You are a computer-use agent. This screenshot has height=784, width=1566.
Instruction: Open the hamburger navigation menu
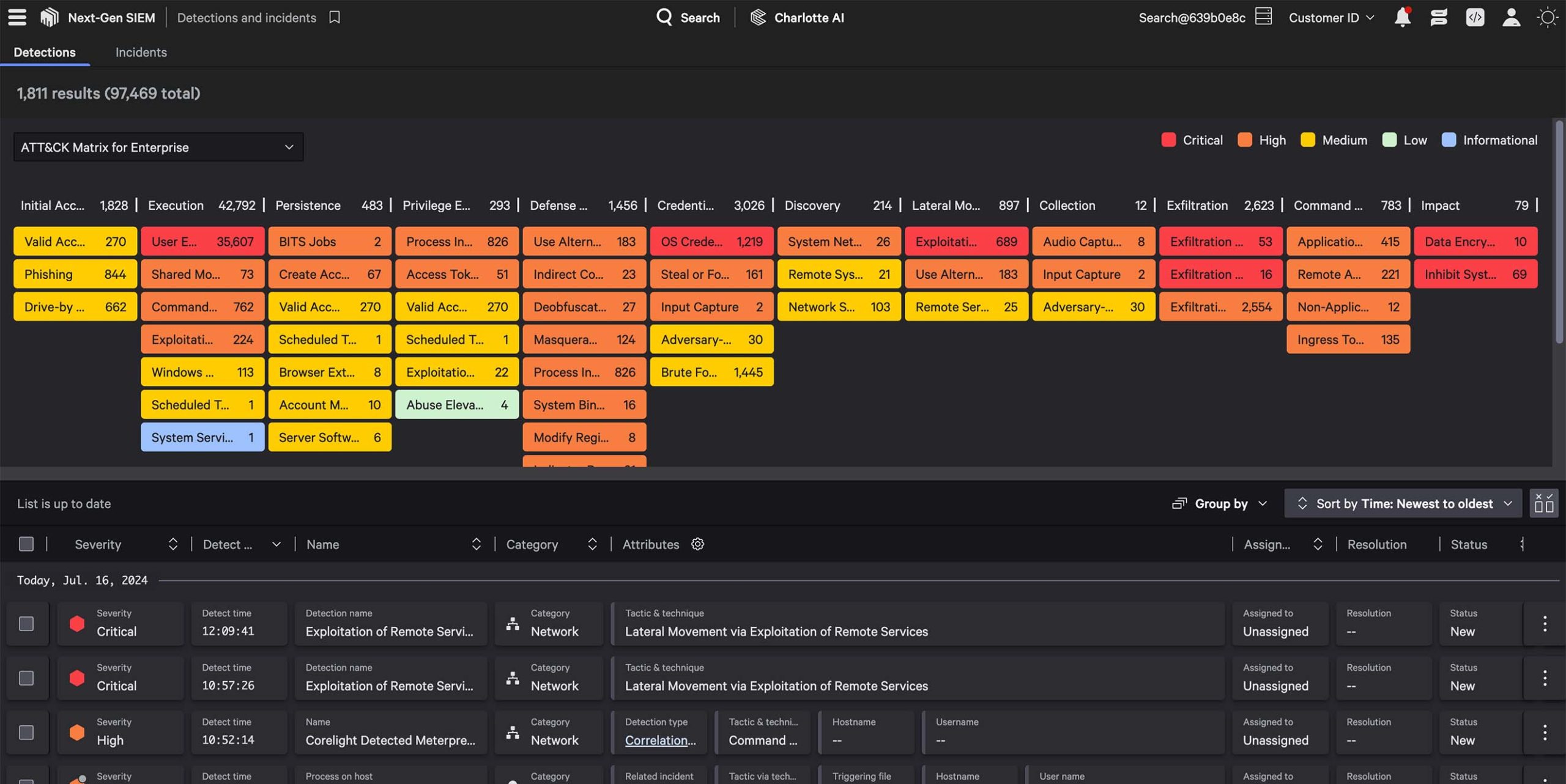(17, 17)
